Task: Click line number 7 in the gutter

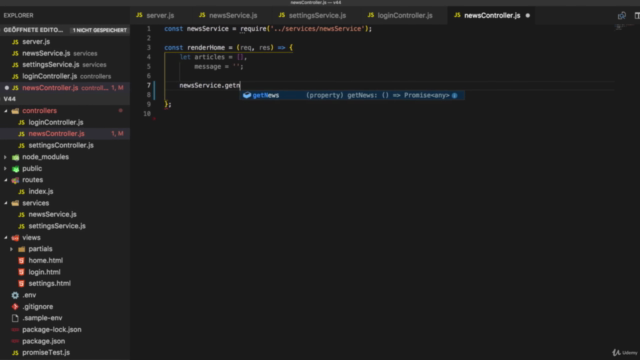Action: [149, 85]
